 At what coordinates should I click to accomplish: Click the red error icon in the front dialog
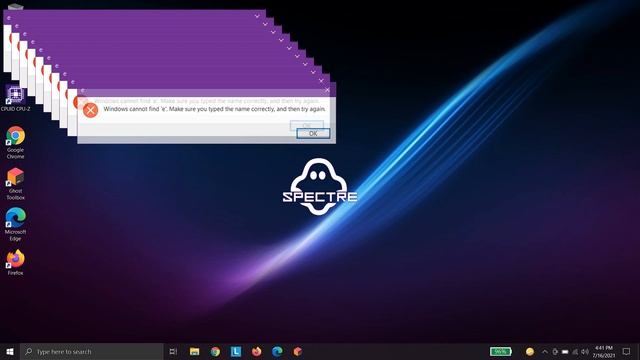(x=90, y=110)
